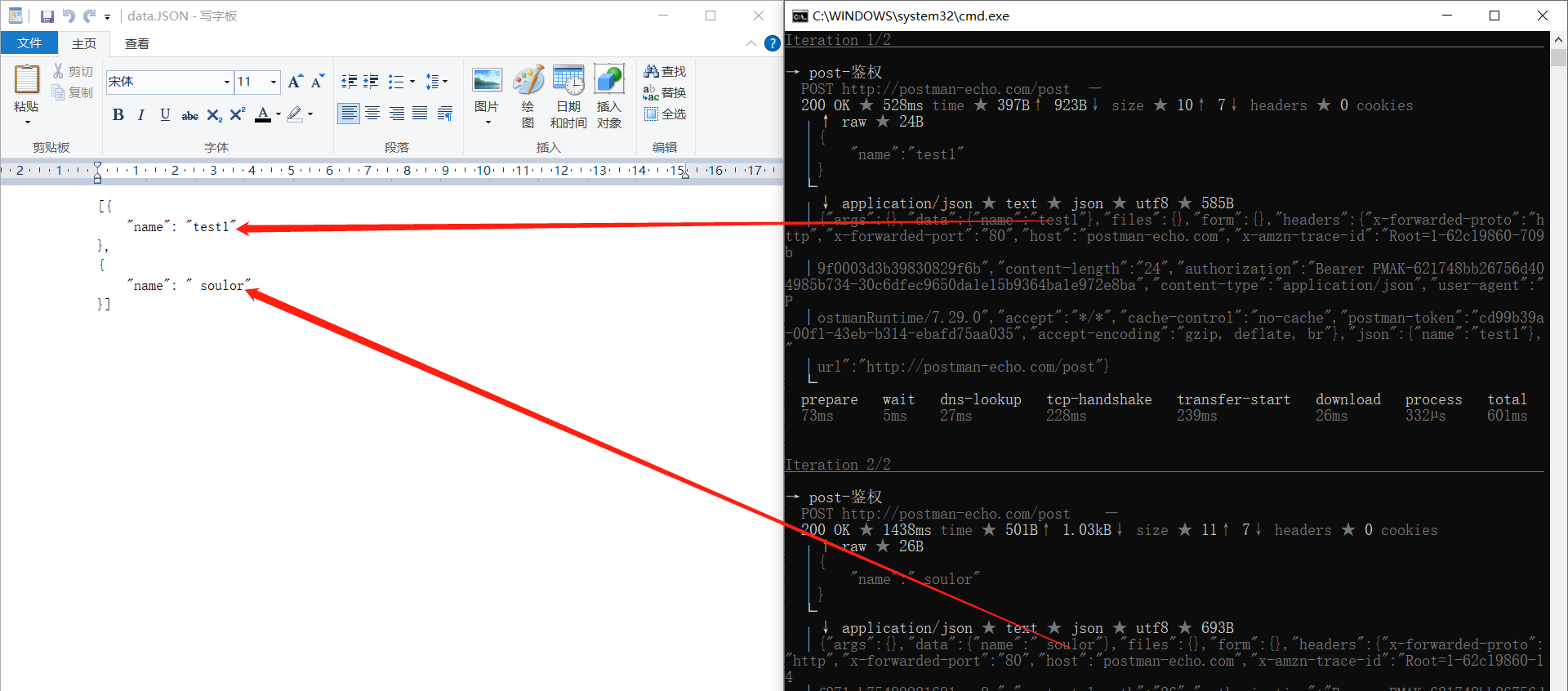Expand the bullet list style dropdown
The image size is (1568, 691).
click(x=412, y=81)
